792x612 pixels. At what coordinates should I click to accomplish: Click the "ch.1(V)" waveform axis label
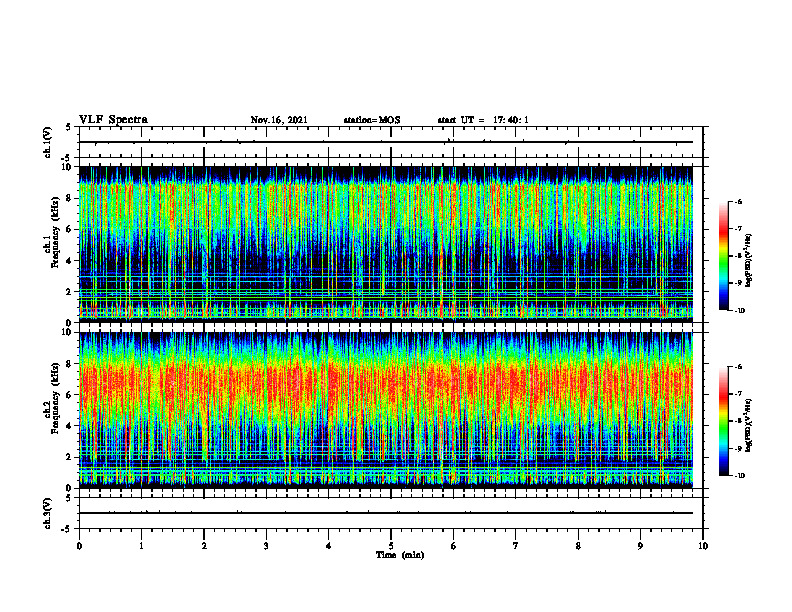click(x=48, y=142)
